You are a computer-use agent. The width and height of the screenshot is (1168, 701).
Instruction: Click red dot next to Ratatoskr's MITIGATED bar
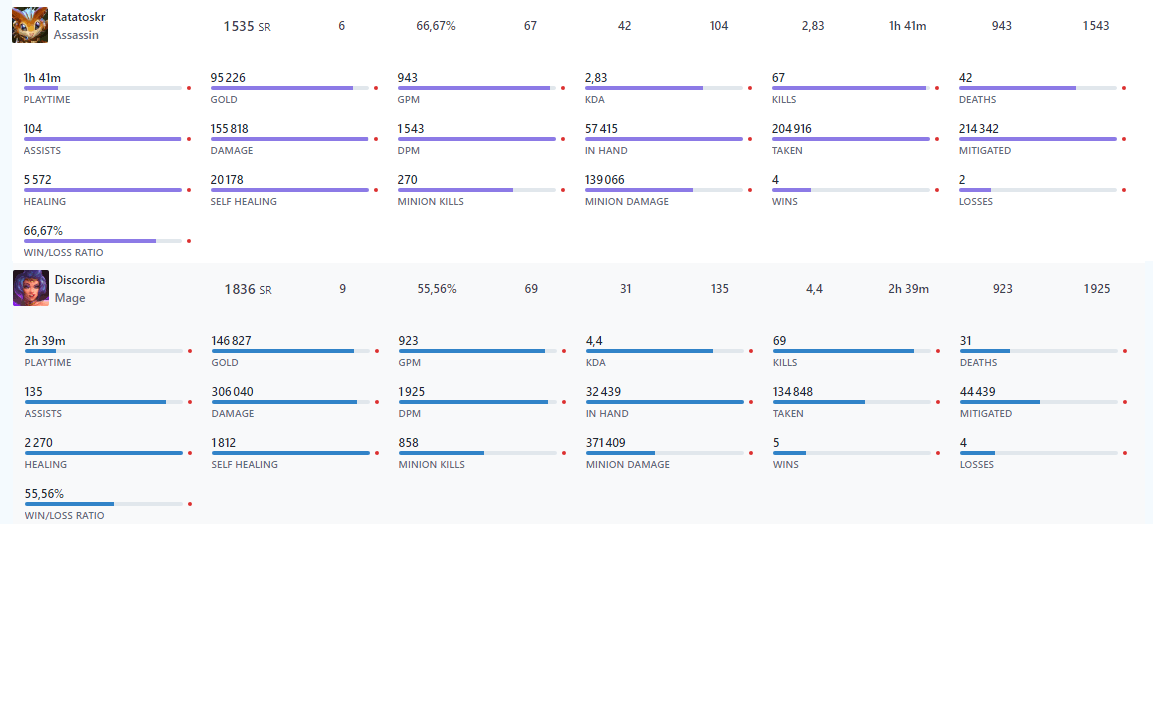pyautogui.click(x=1124, y=139)
